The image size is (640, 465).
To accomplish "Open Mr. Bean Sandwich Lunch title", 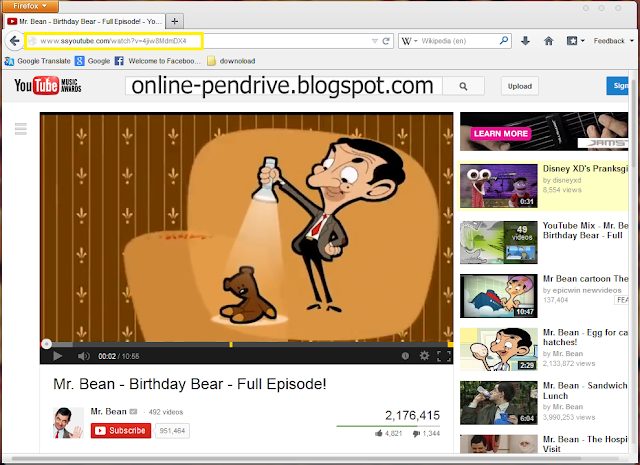I will [x=585, y=391].
